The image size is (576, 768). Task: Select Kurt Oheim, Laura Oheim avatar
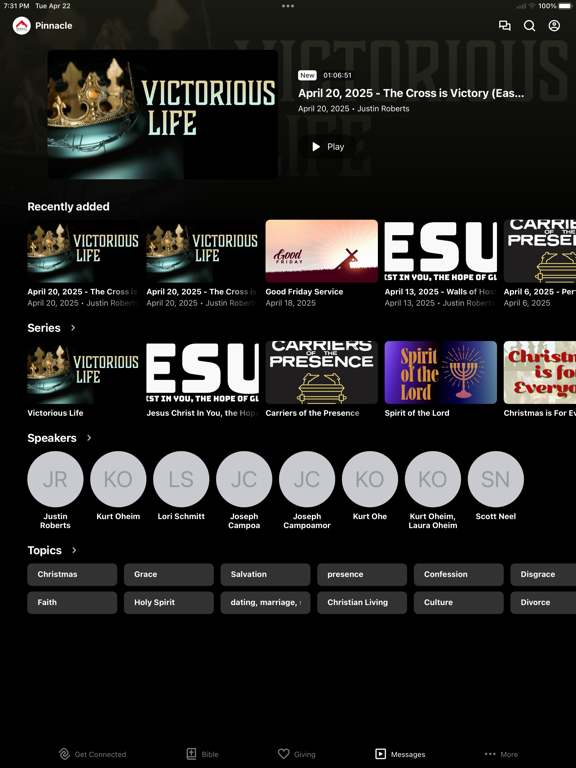(433, 479)
